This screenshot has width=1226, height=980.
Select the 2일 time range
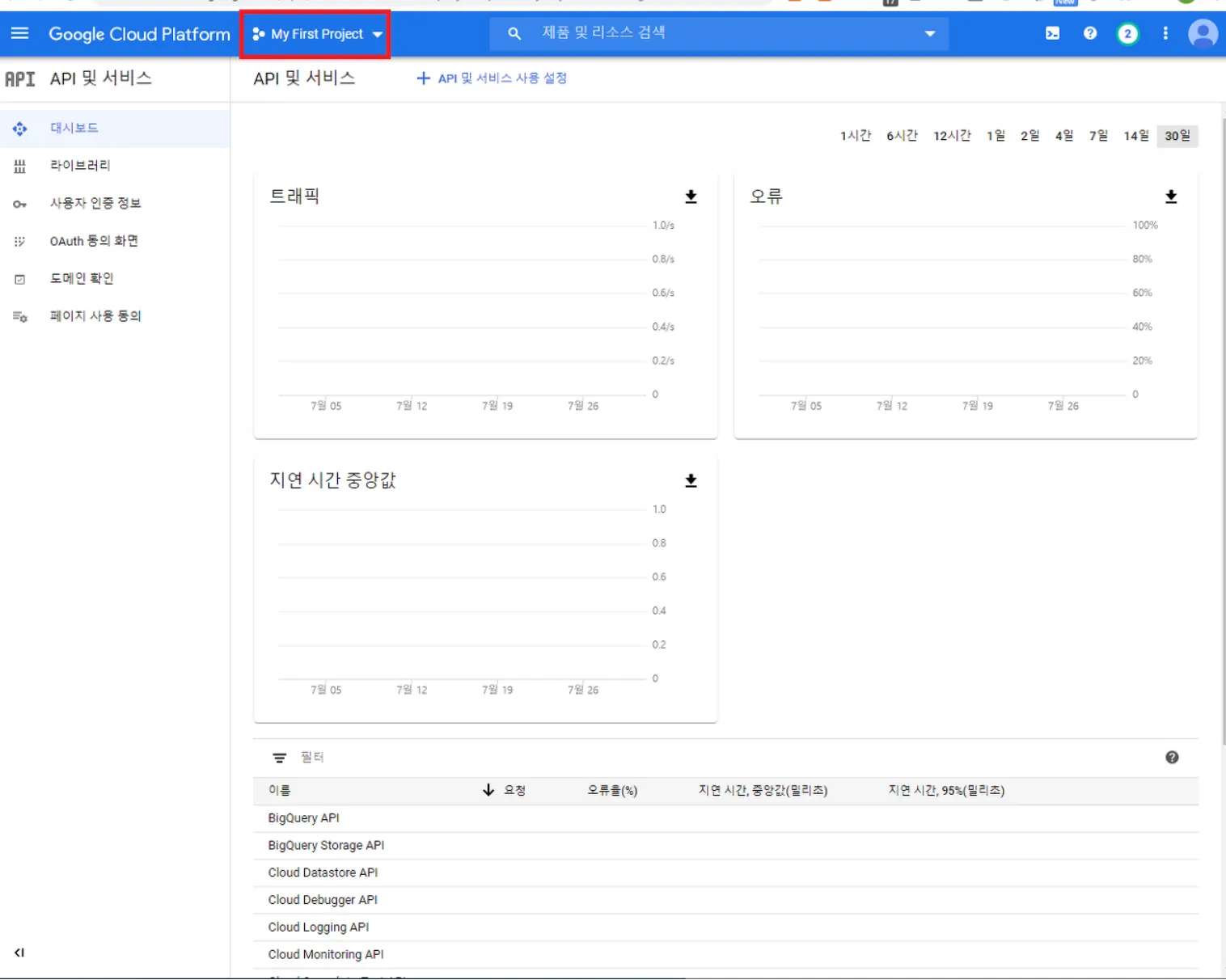(1030, 136)
